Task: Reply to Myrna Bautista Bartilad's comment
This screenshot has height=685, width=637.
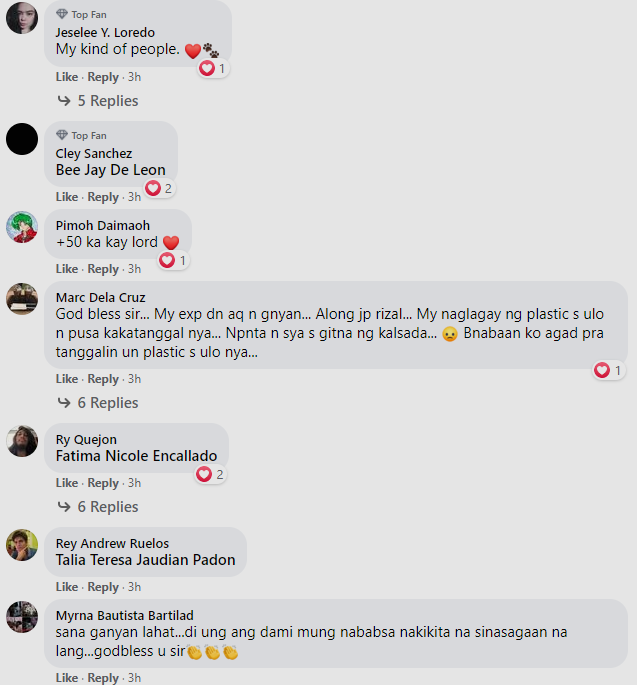Action: 103,678
